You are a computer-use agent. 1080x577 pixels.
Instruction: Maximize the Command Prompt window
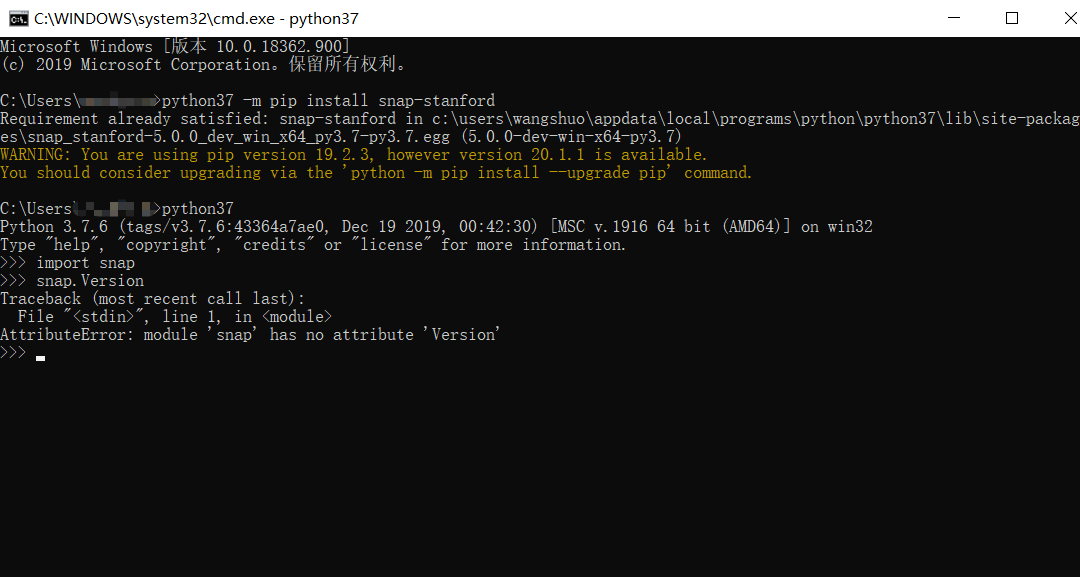(x=1013, y=18)
